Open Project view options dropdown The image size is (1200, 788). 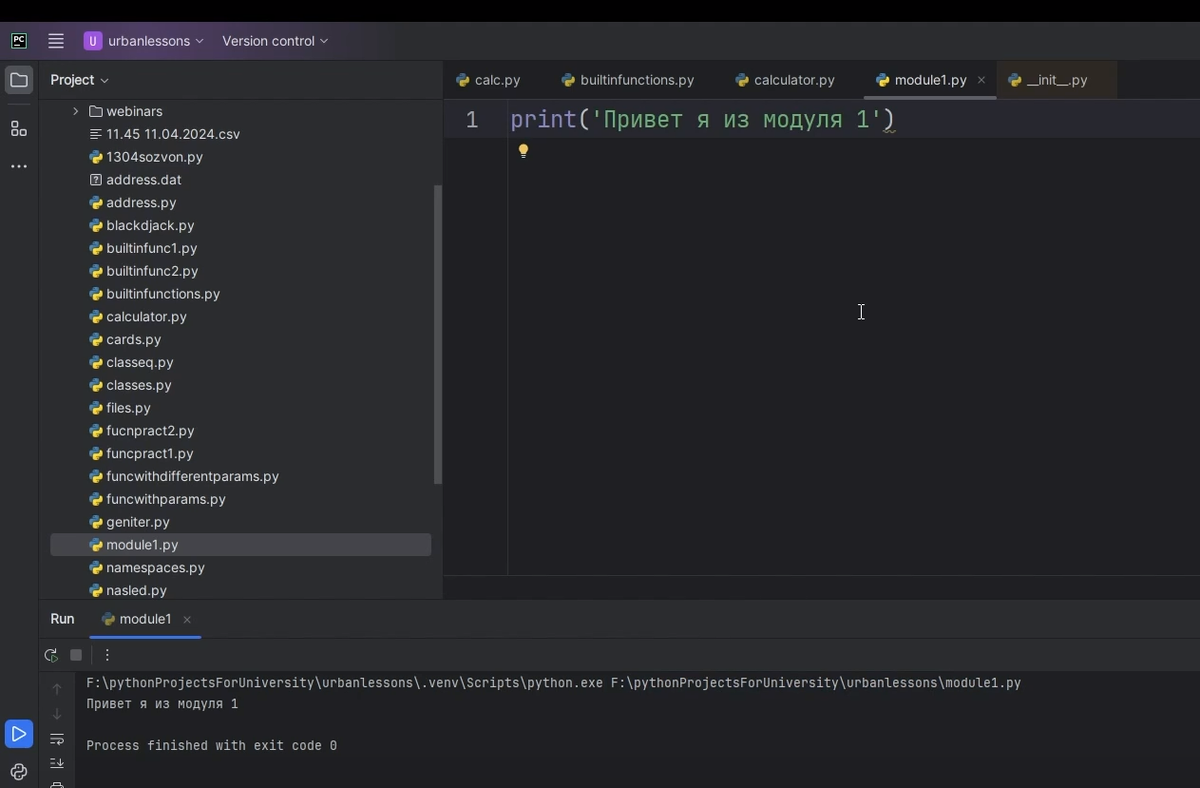[x=80, y=80]
